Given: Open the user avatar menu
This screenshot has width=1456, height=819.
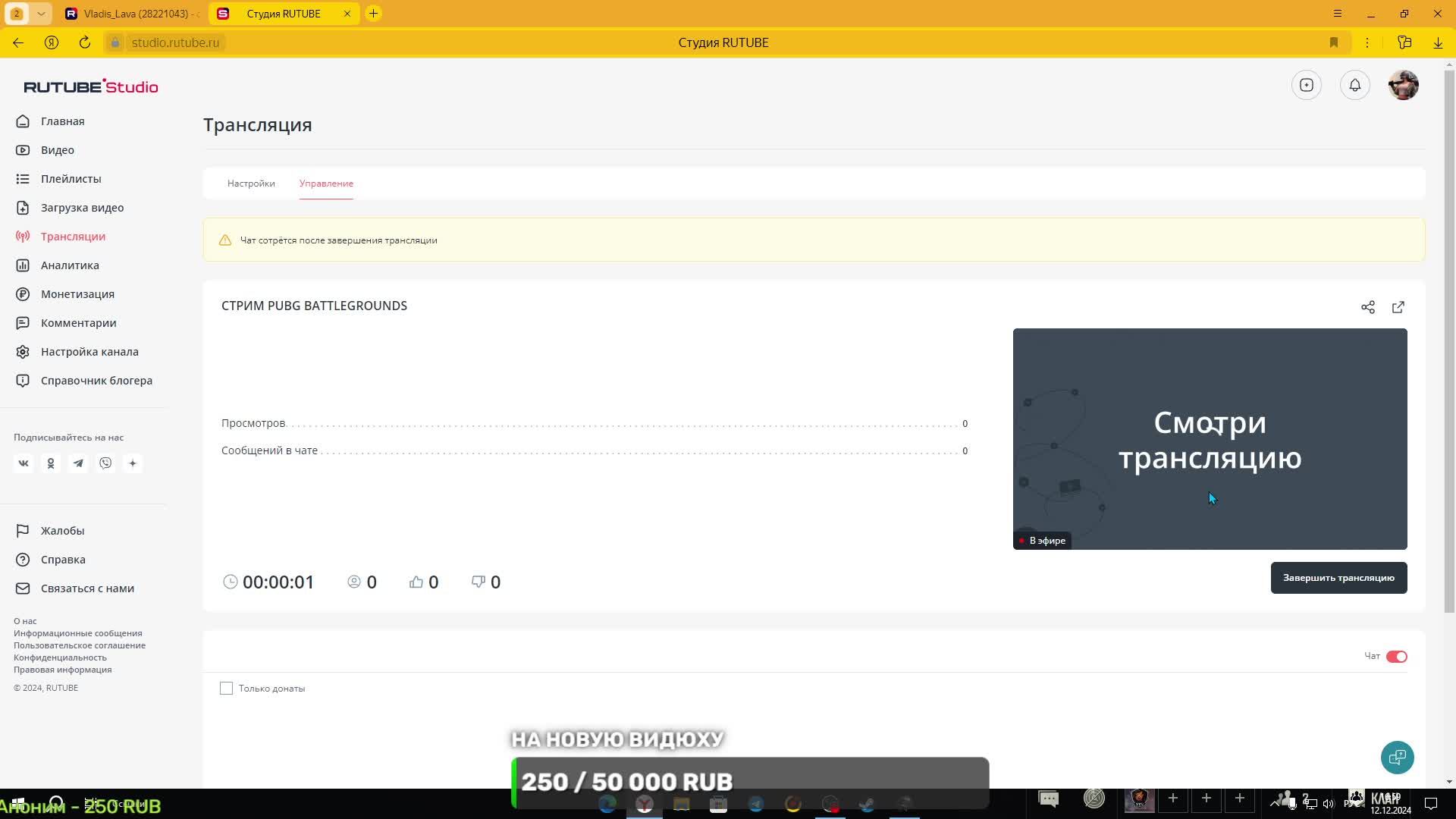Looking at the screenshot, I should tap(1404, 85).
